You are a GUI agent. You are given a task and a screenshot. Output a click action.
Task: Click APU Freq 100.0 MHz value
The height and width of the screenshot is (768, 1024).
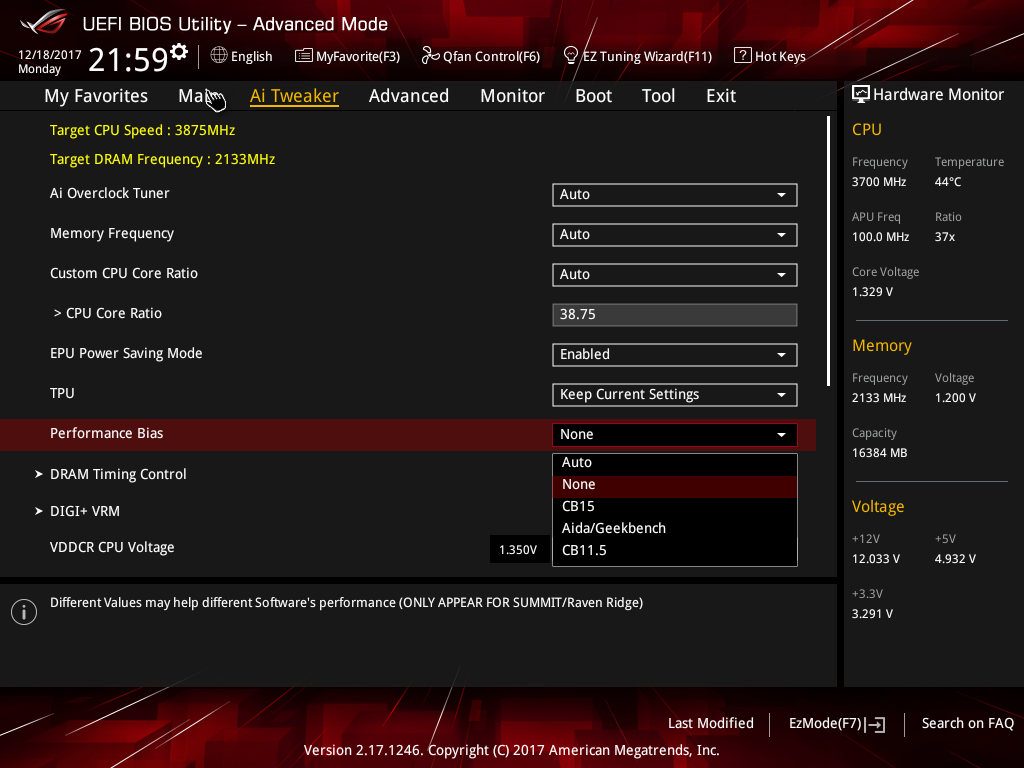(x=880, y=237)
